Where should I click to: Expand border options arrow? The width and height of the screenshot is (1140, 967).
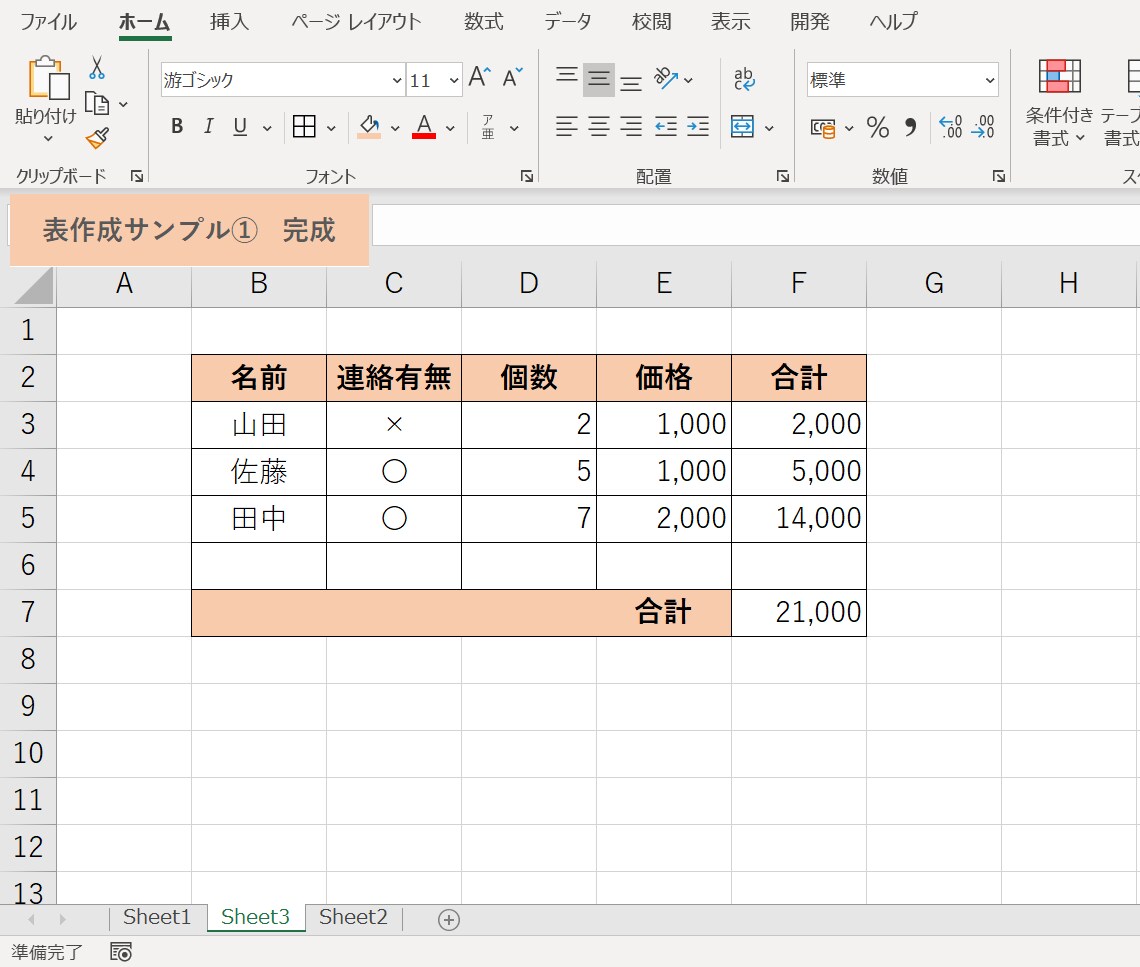pyautogui.click(x=331, y=128)
